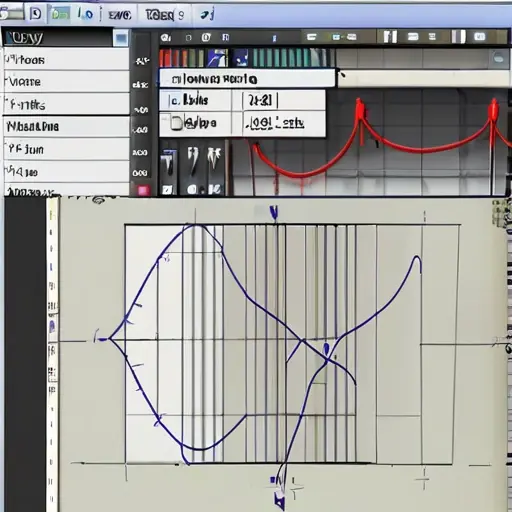Screen dimensions: 512x512
Task: Select the right fork-shaped mixer icon
Action: (x=214, y=158)
